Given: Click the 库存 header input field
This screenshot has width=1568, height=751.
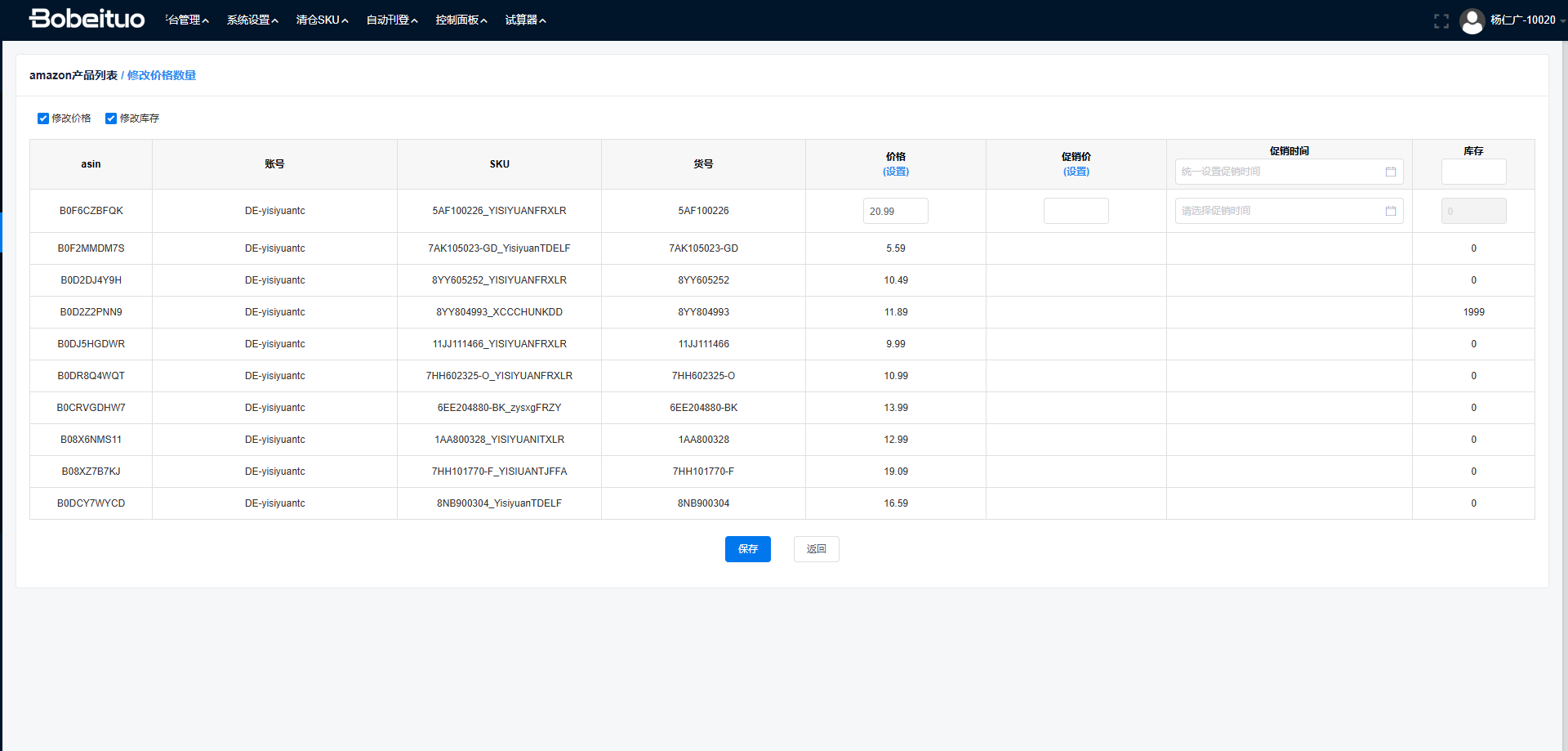Looking at the screenshot, I should click(1473, 172).
